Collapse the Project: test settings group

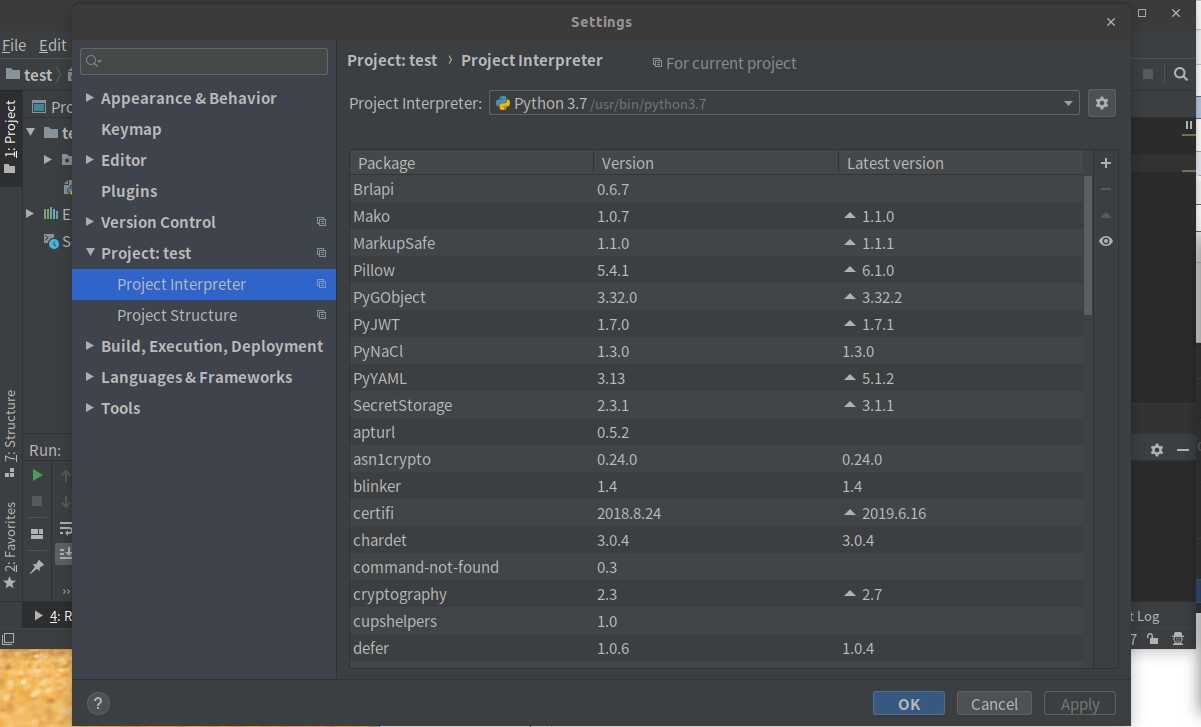tap(90, 253)
